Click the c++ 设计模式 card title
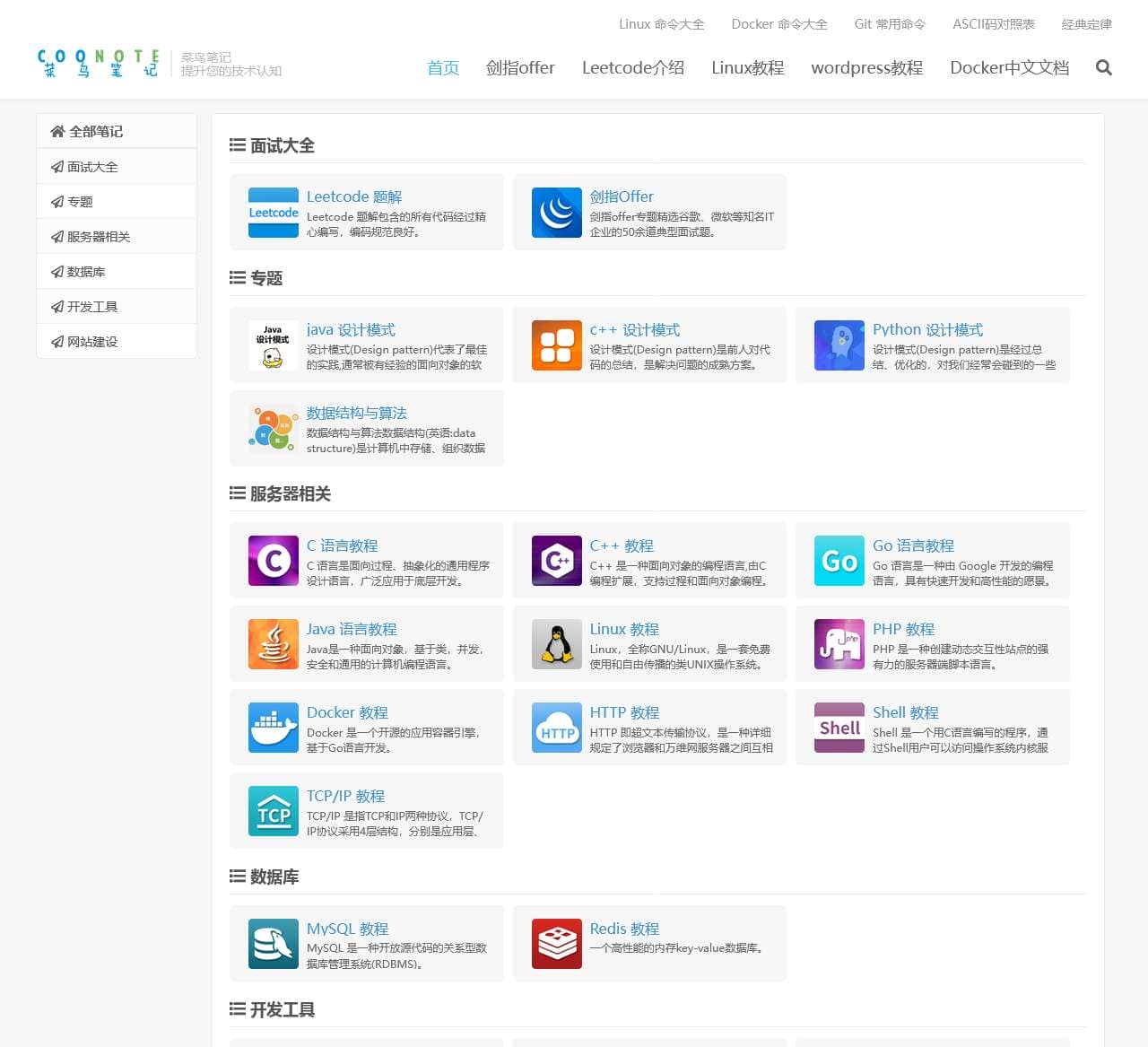Viewport: 1148px width, 1047px height. pyautogui.click(x=635, y=329)
